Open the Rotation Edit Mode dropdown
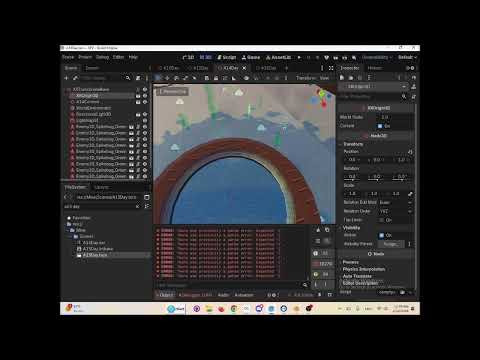The width and height of the screenshot is (480, 360). pyautogui.click(x=396, y=202)
